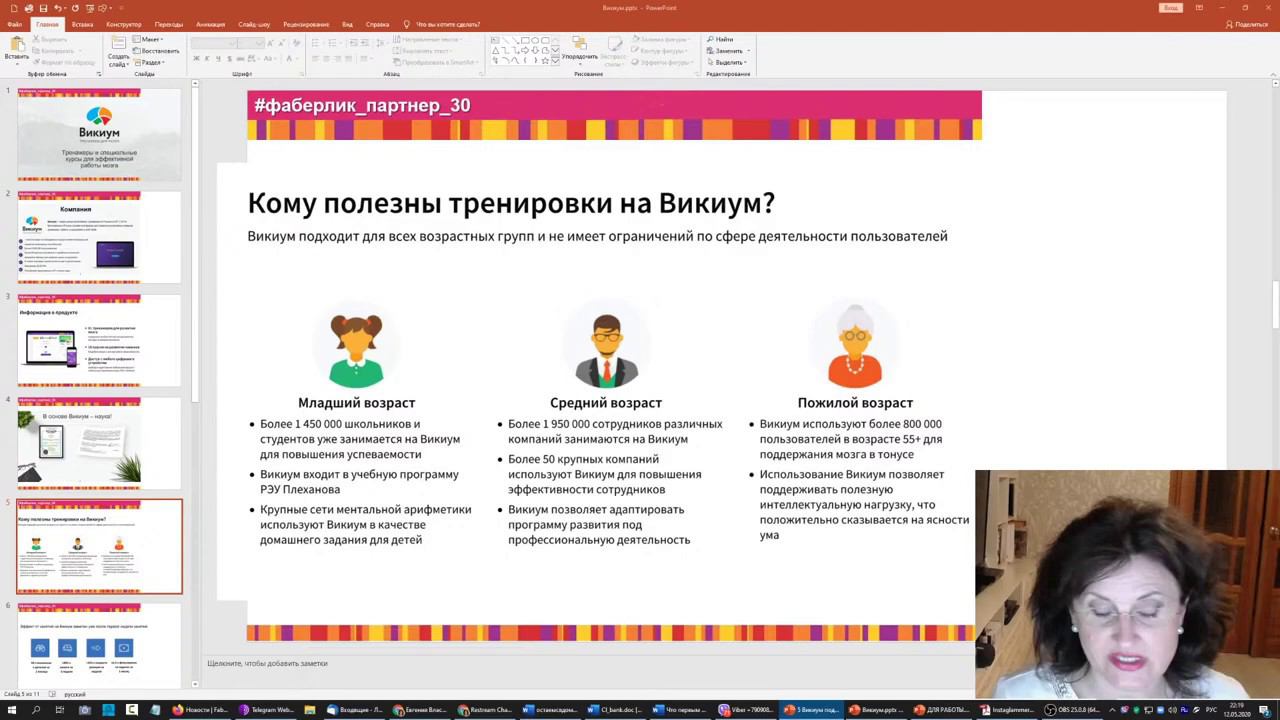Switch to the View (Вид) tab
Viewport: 1280px width, 720px height.
click(347, 24)
